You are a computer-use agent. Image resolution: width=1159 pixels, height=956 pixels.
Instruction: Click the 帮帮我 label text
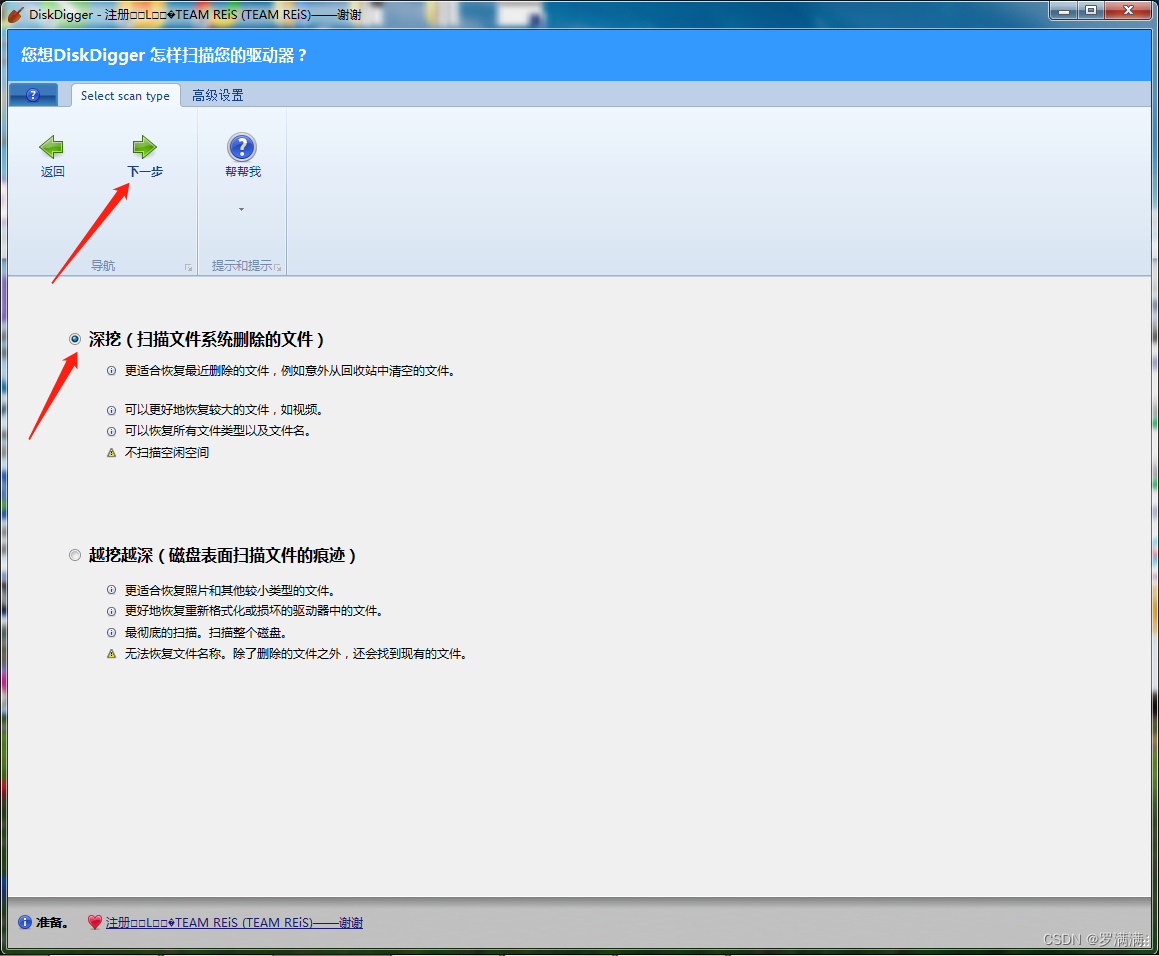(243, 172)
